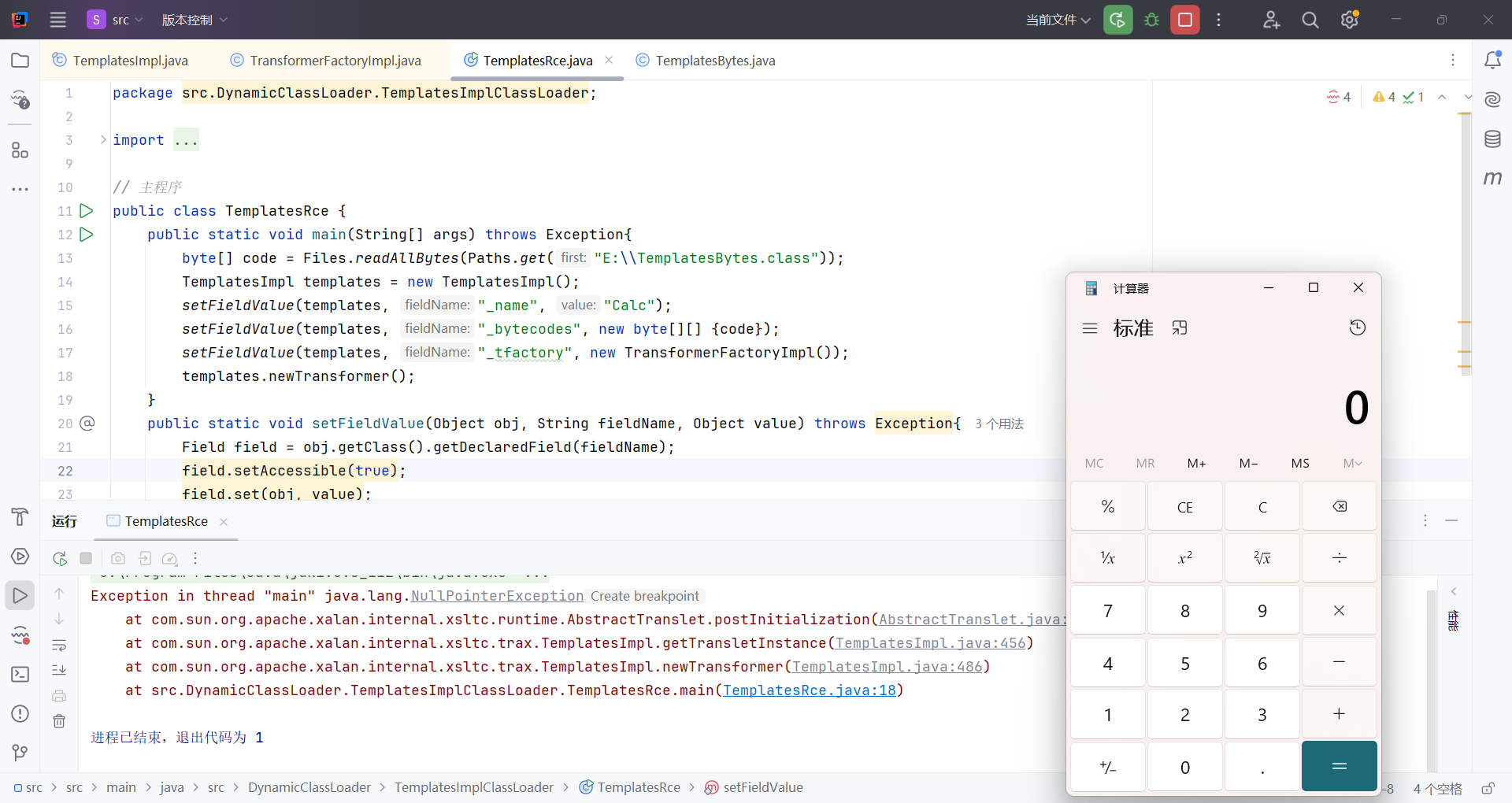This screenshot has height=803, width=1512.
Task: Open the TemplatesRce.java:18 stack trace link
Action: [809, 690]
